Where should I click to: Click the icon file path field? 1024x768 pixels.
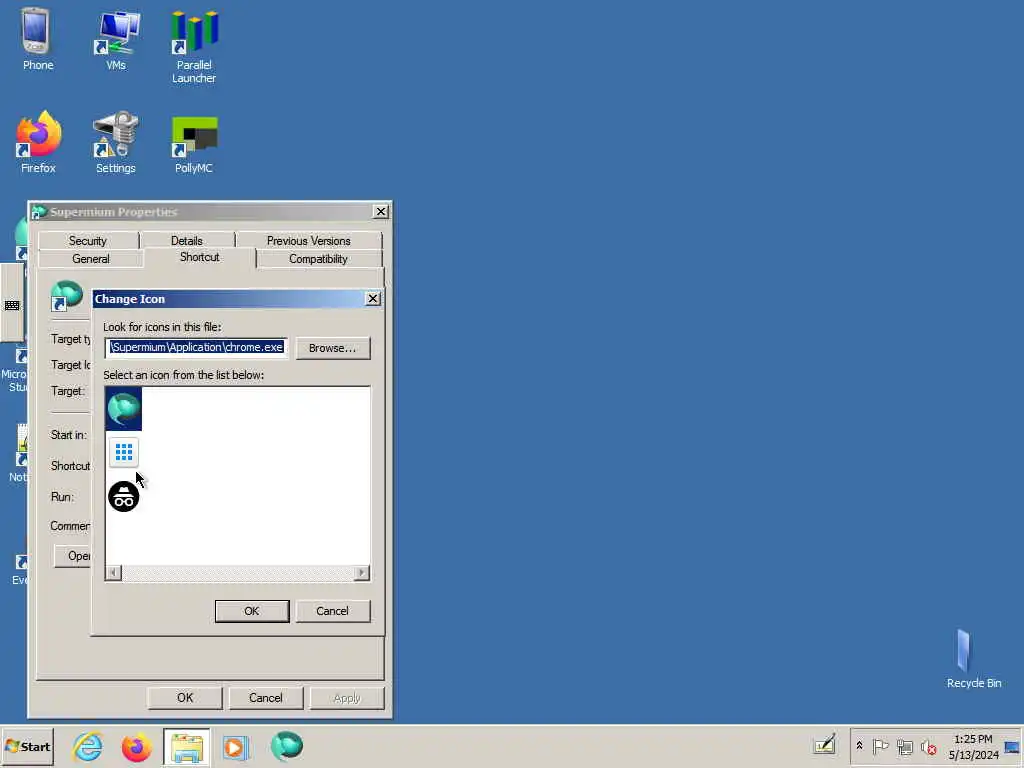[196, 347]
